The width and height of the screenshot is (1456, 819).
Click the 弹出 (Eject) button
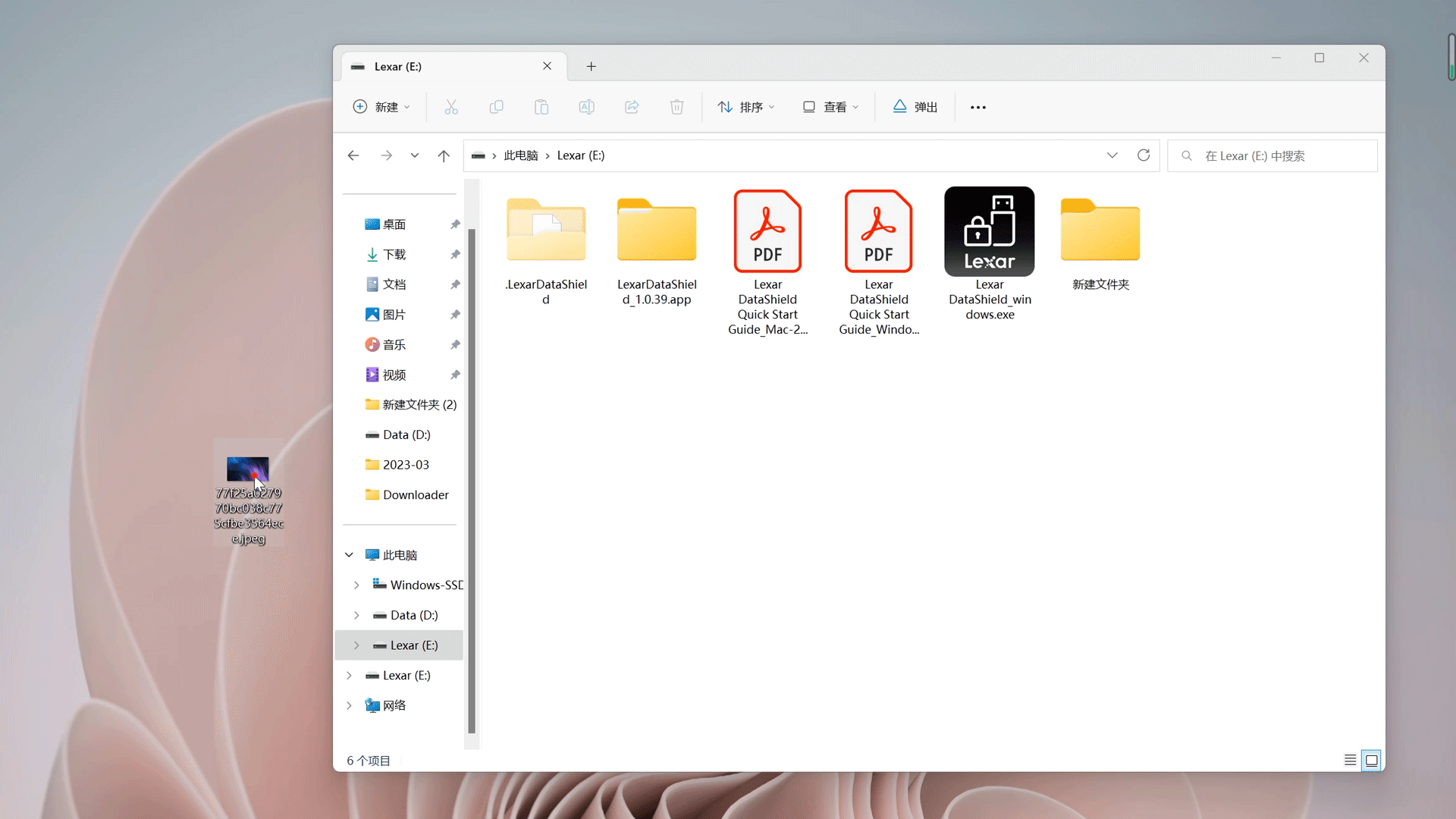[915, 107]
